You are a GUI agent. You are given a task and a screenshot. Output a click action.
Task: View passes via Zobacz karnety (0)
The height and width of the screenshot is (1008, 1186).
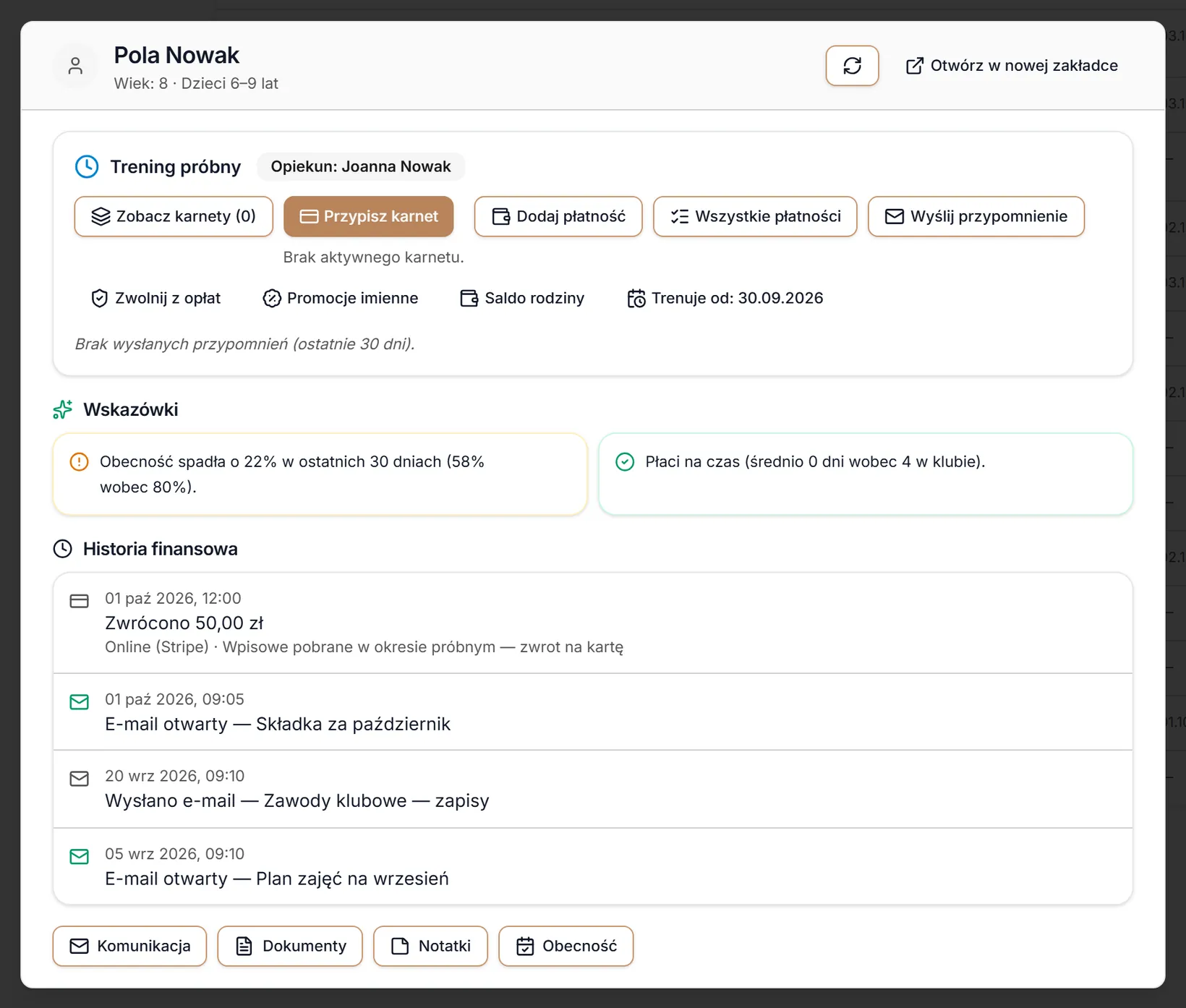click(x=174, y=216)
